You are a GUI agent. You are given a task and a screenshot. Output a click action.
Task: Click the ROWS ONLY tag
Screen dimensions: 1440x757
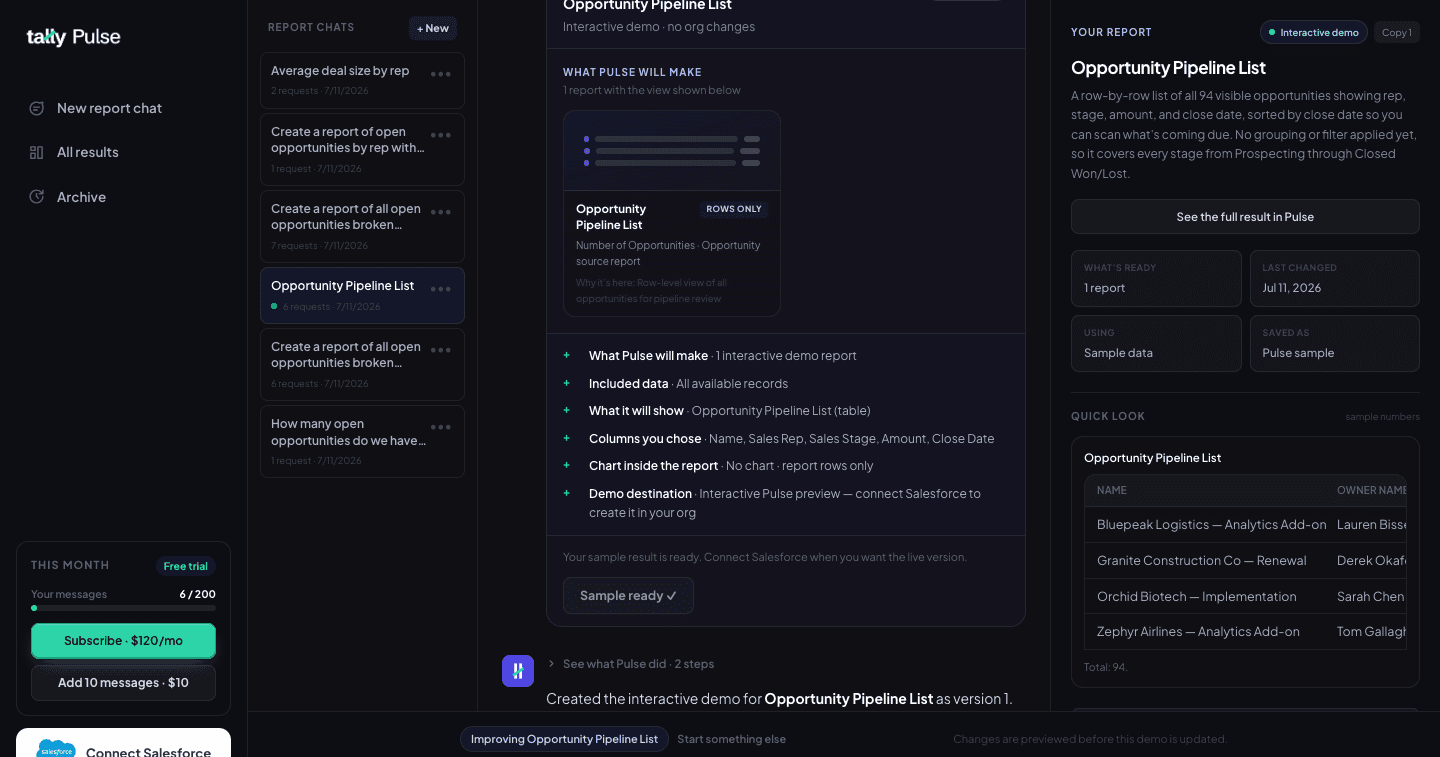click(x=734, y=209)
